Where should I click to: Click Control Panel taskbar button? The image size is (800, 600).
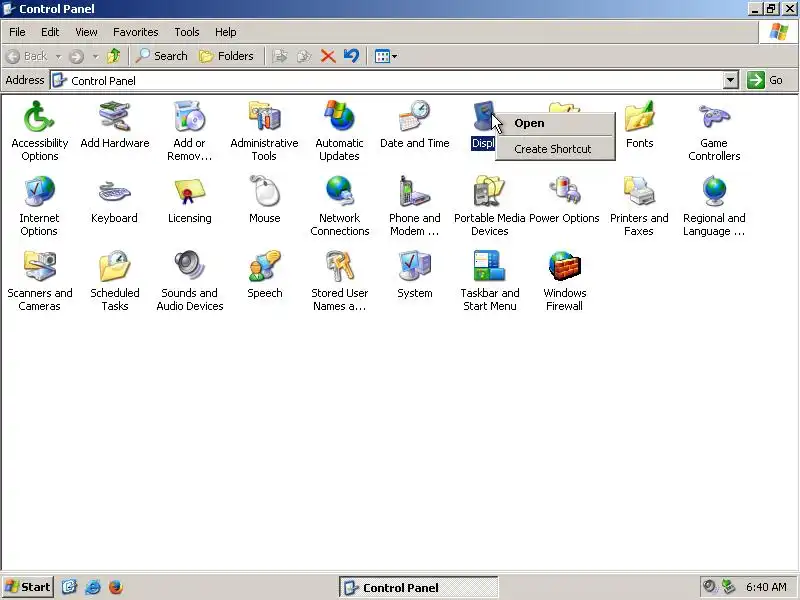click(x=418, y=588)
